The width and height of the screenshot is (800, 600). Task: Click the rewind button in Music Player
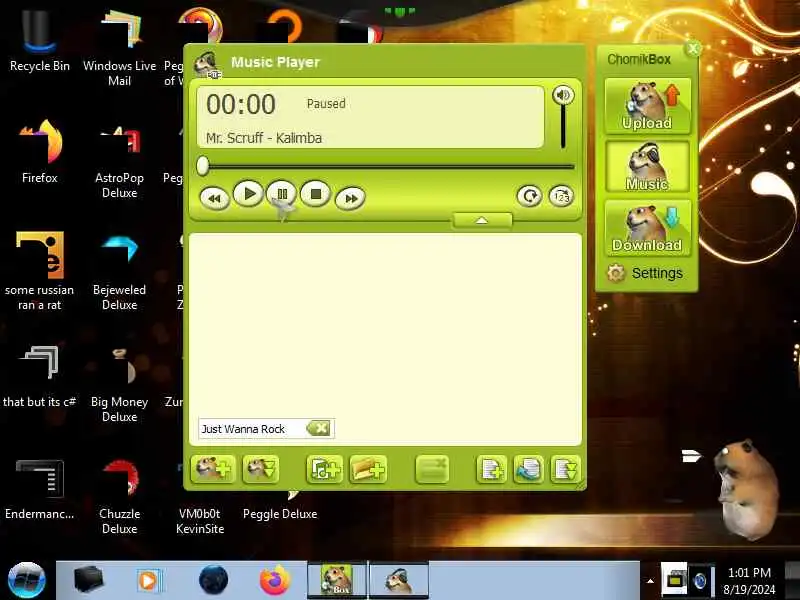click(214, 198)
